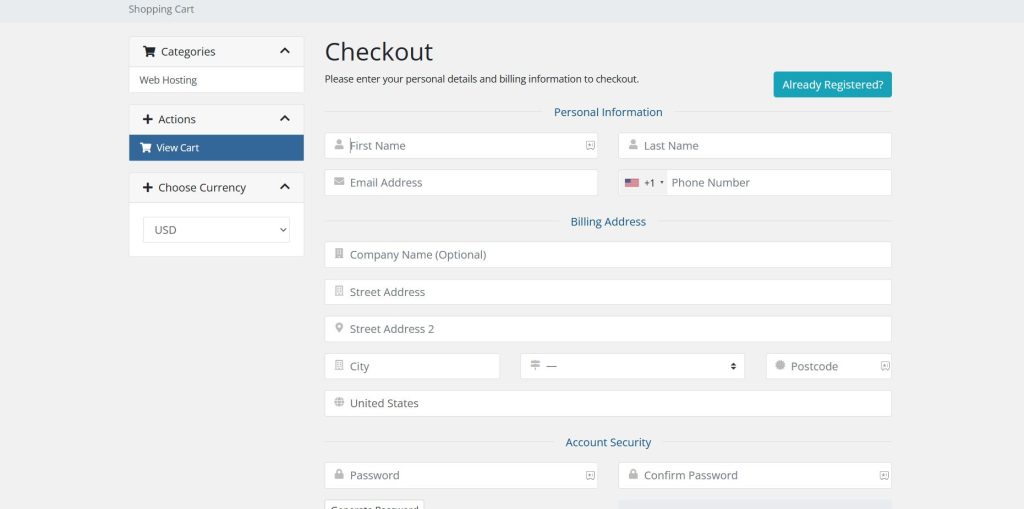1024x509 pixels.
Task: Click the Shopping Cart breadcrumb link
Action: pyautogui.click(x=161, y=10)
